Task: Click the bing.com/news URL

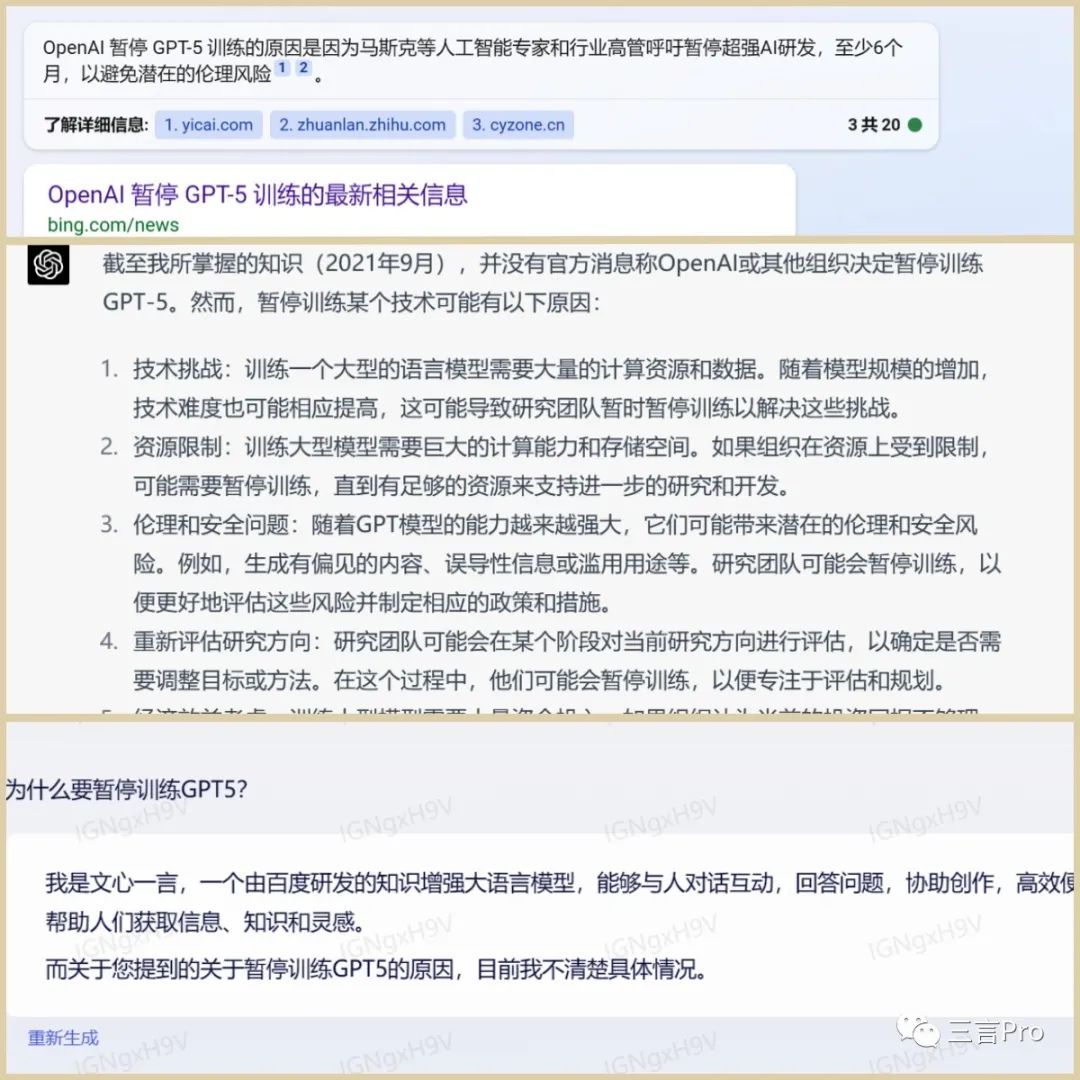Action: click(x=113, y=225)
